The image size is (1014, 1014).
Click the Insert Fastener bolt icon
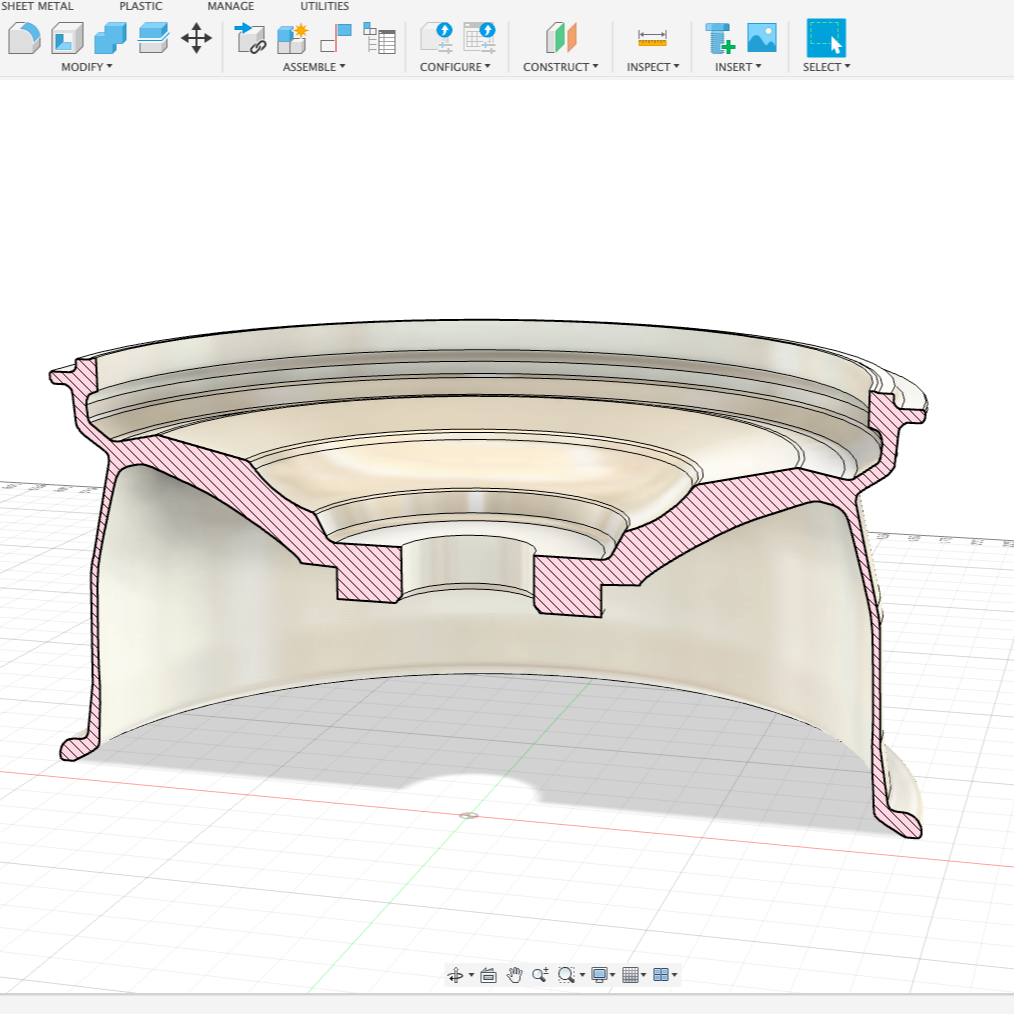tap(719, 38)
